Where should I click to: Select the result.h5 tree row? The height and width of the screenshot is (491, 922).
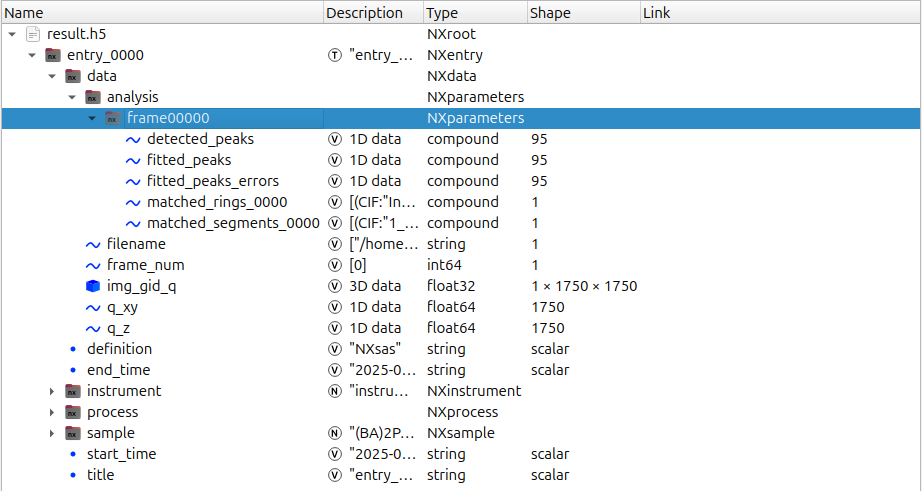(x=76, y=35)
